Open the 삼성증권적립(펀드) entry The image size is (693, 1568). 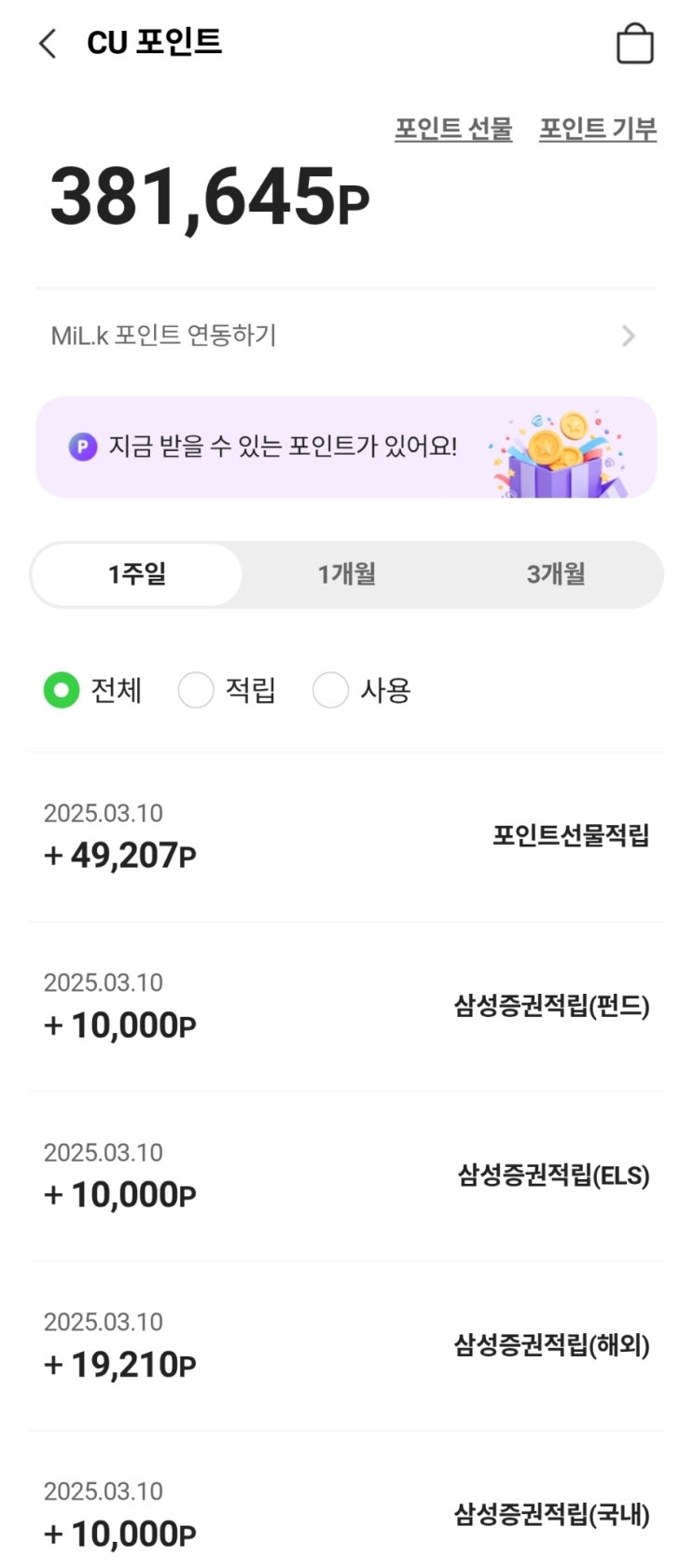click(346, 1007)
